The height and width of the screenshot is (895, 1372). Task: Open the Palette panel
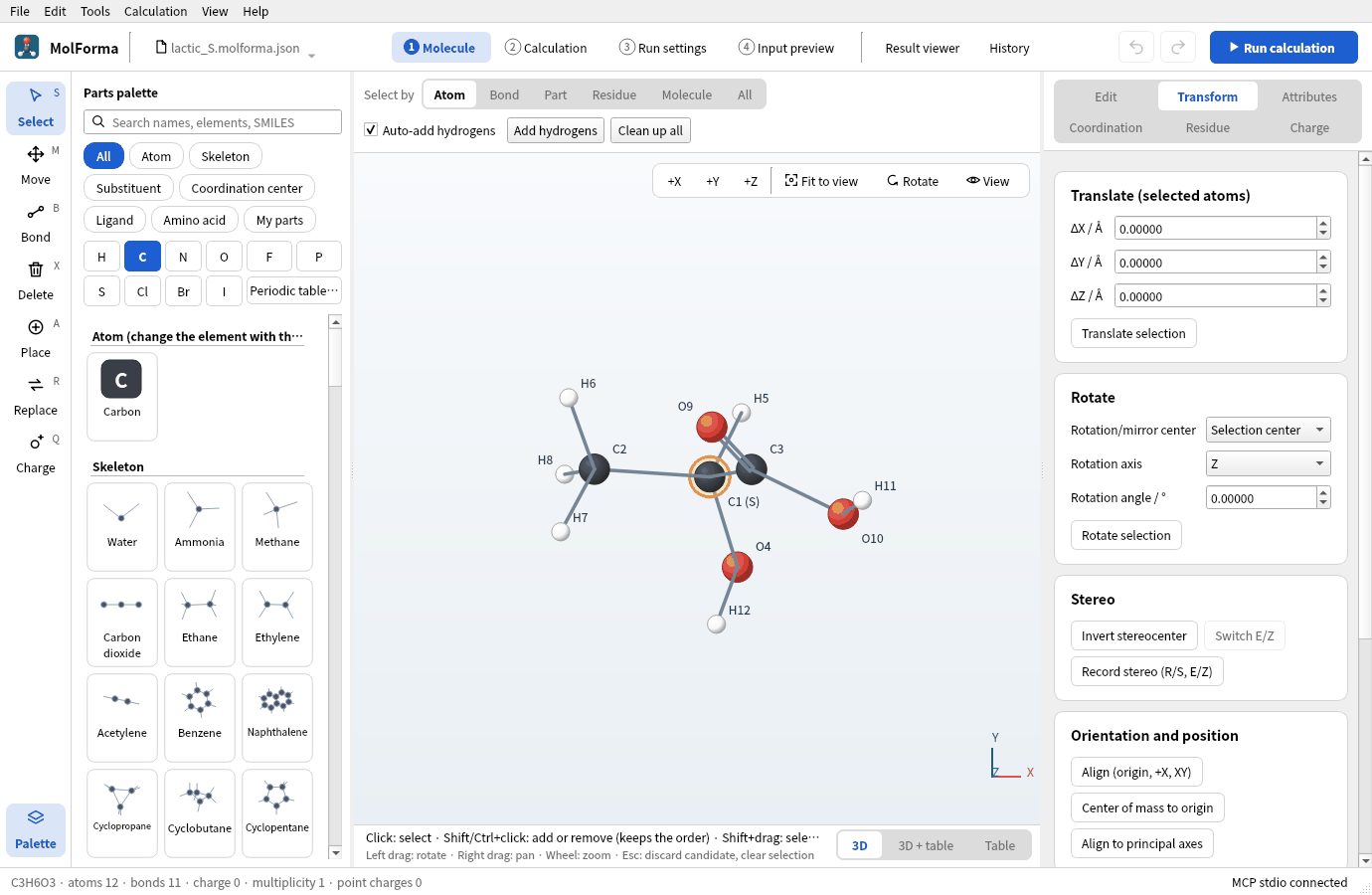point(36,829)
